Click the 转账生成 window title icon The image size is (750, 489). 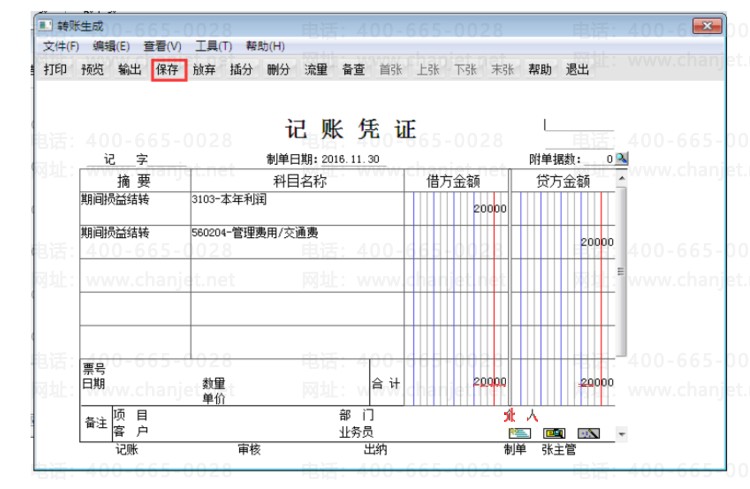point(44,25)
